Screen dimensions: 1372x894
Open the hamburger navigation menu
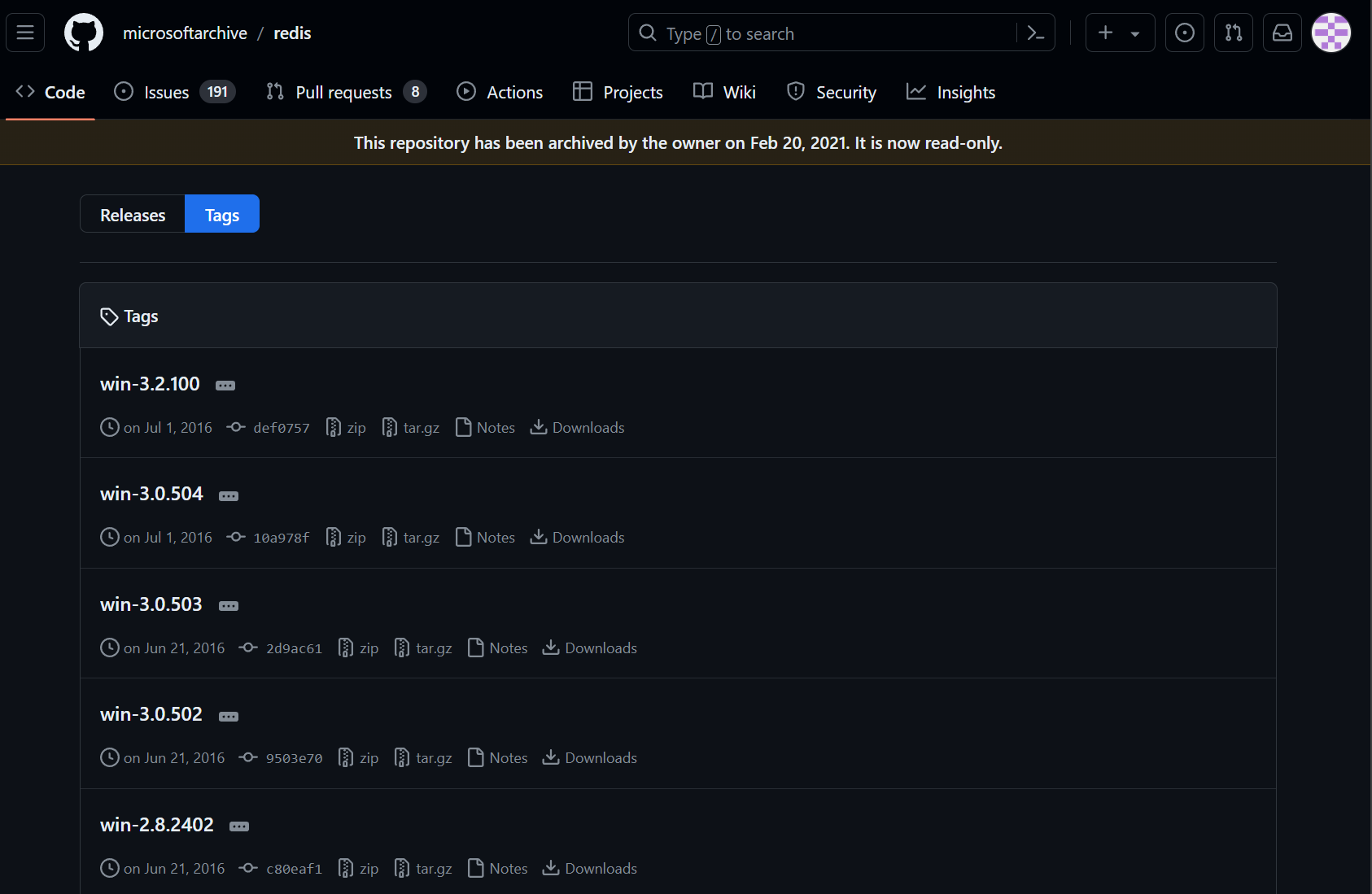point(25,33)
